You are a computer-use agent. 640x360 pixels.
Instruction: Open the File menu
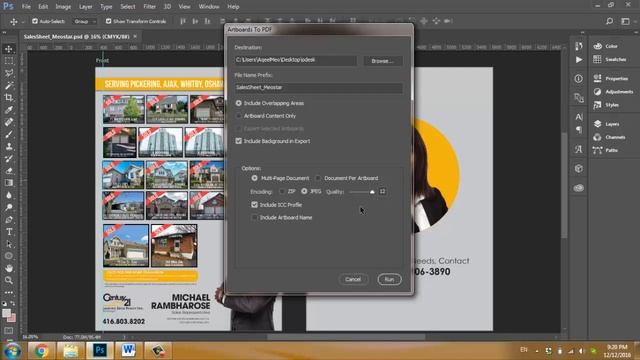26,7
